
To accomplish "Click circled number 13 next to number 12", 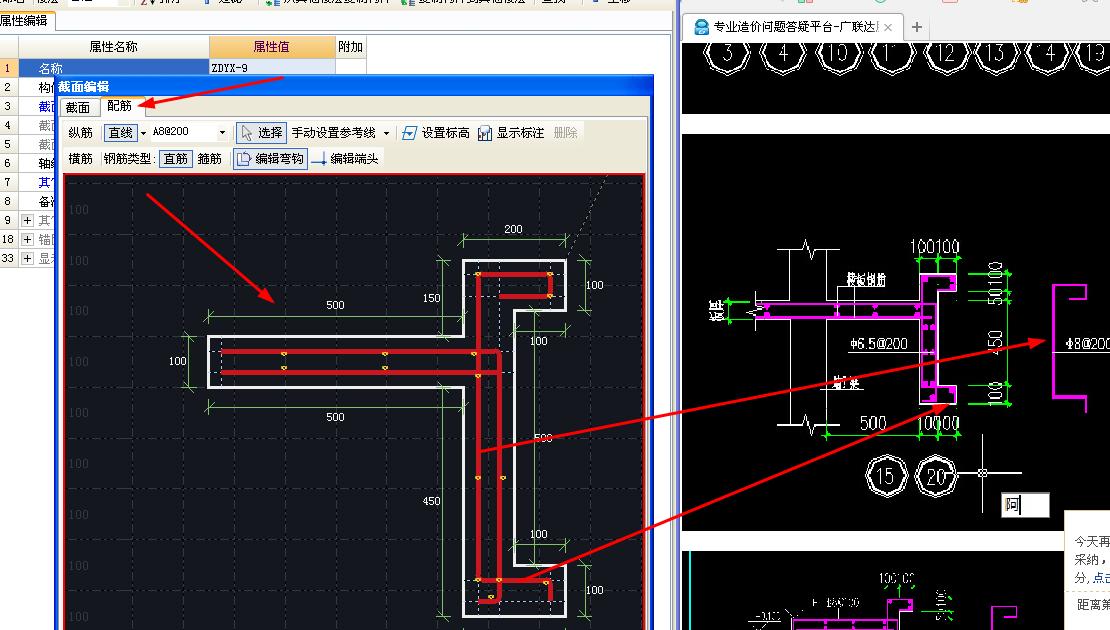I will coord(995,54).
